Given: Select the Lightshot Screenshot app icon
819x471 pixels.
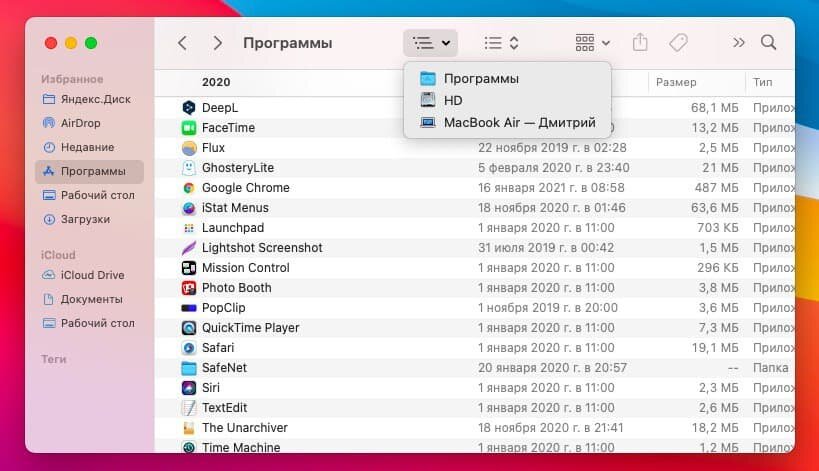Looking at the screenshot, I should (x=189, y=248).
